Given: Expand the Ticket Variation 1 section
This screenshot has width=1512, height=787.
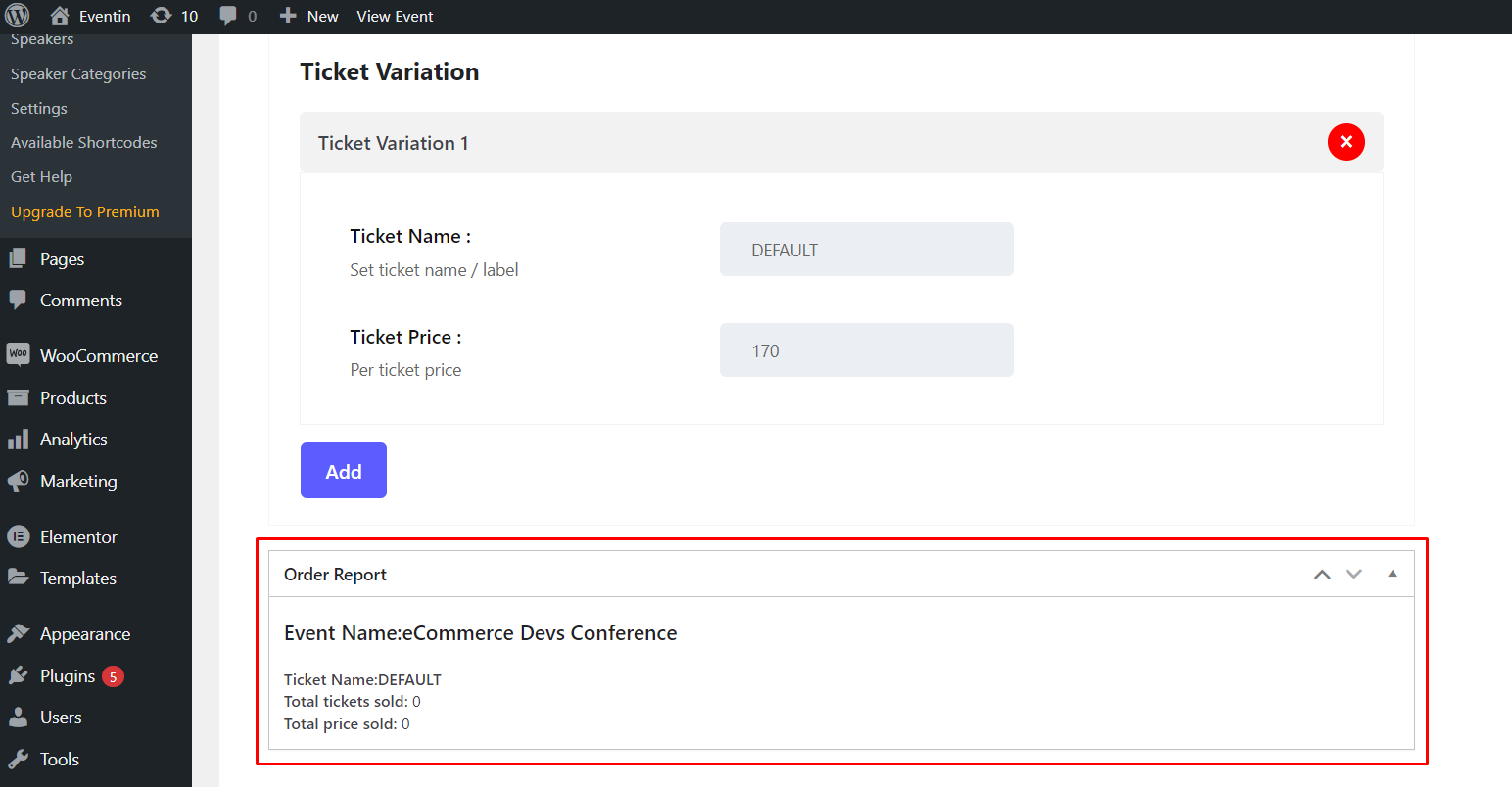Looking at the screenshot, I should [393, 142].
